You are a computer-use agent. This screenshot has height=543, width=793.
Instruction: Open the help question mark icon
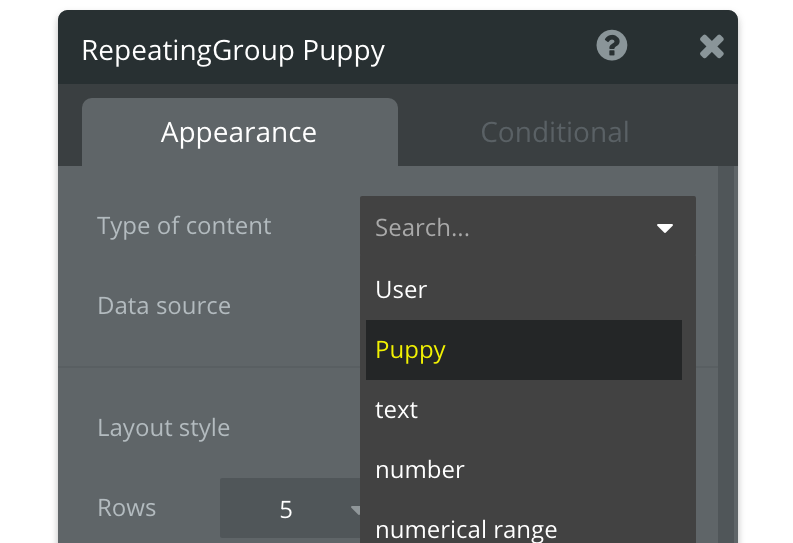click(x=611, y=46)
